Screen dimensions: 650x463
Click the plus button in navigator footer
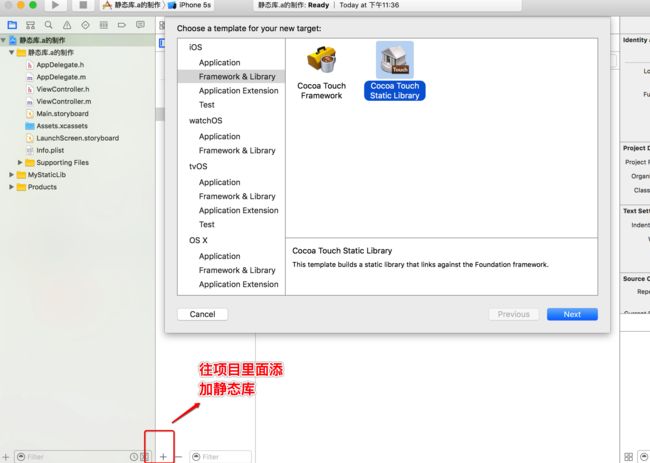(x=6, y=457)
